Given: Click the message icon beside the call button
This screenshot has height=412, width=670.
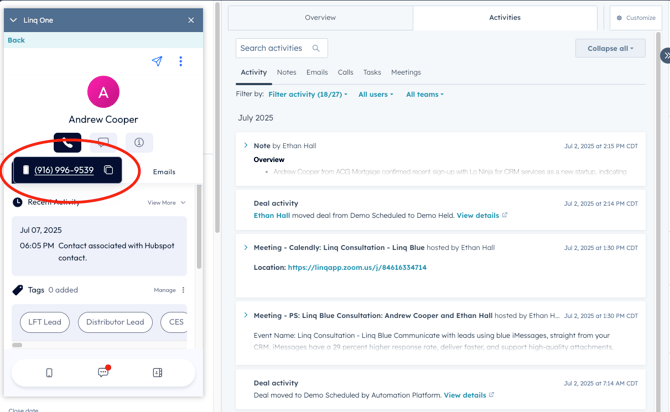Looking at the screenshot, I should click(x=103, y=143).
